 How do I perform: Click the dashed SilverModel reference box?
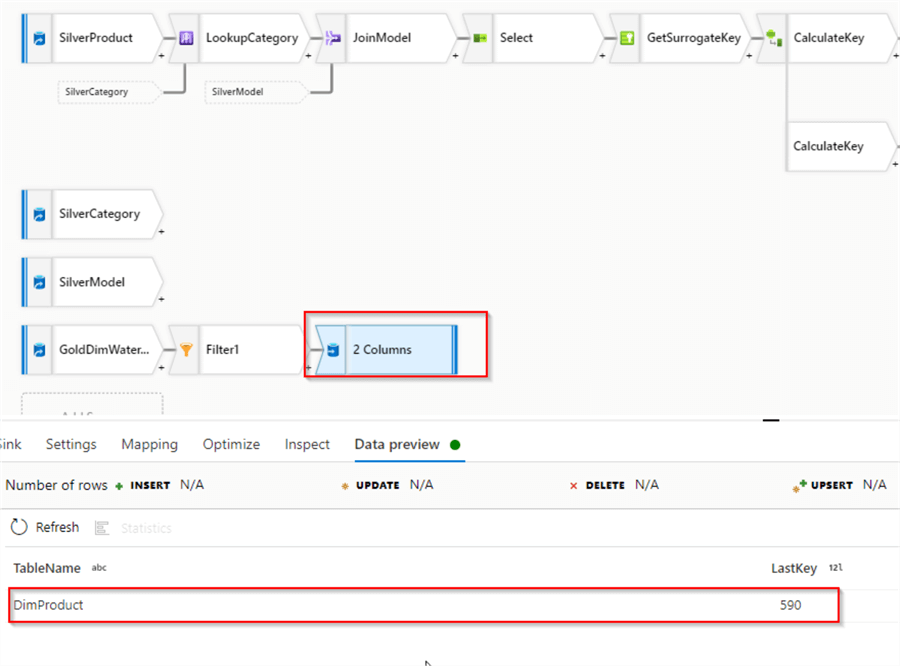click(x=256, y=92)
